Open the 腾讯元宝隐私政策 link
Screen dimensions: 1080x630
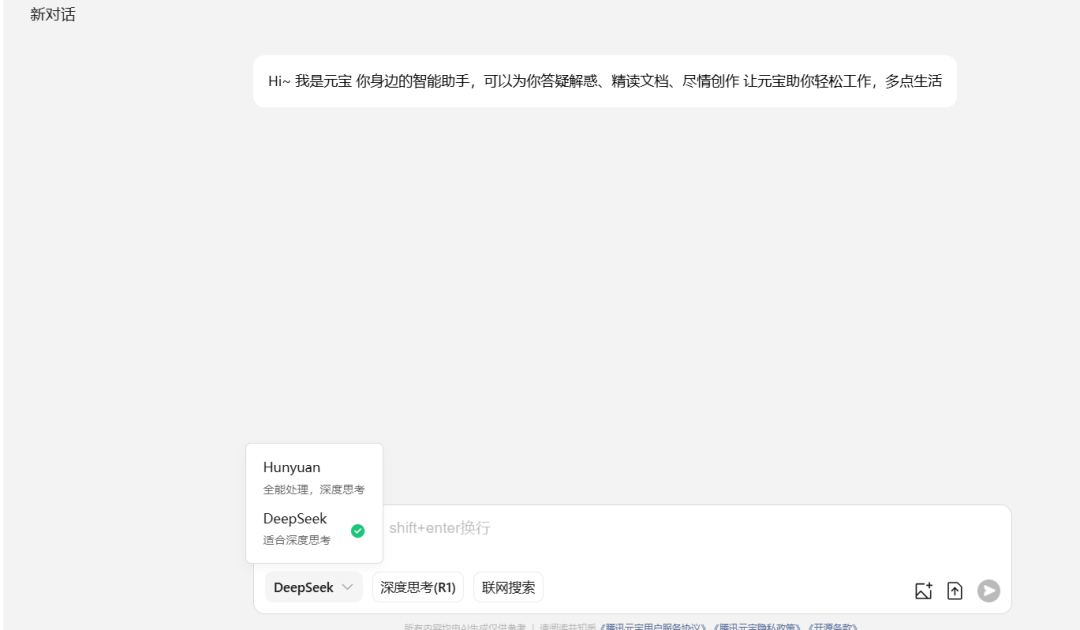click(758, 627)
